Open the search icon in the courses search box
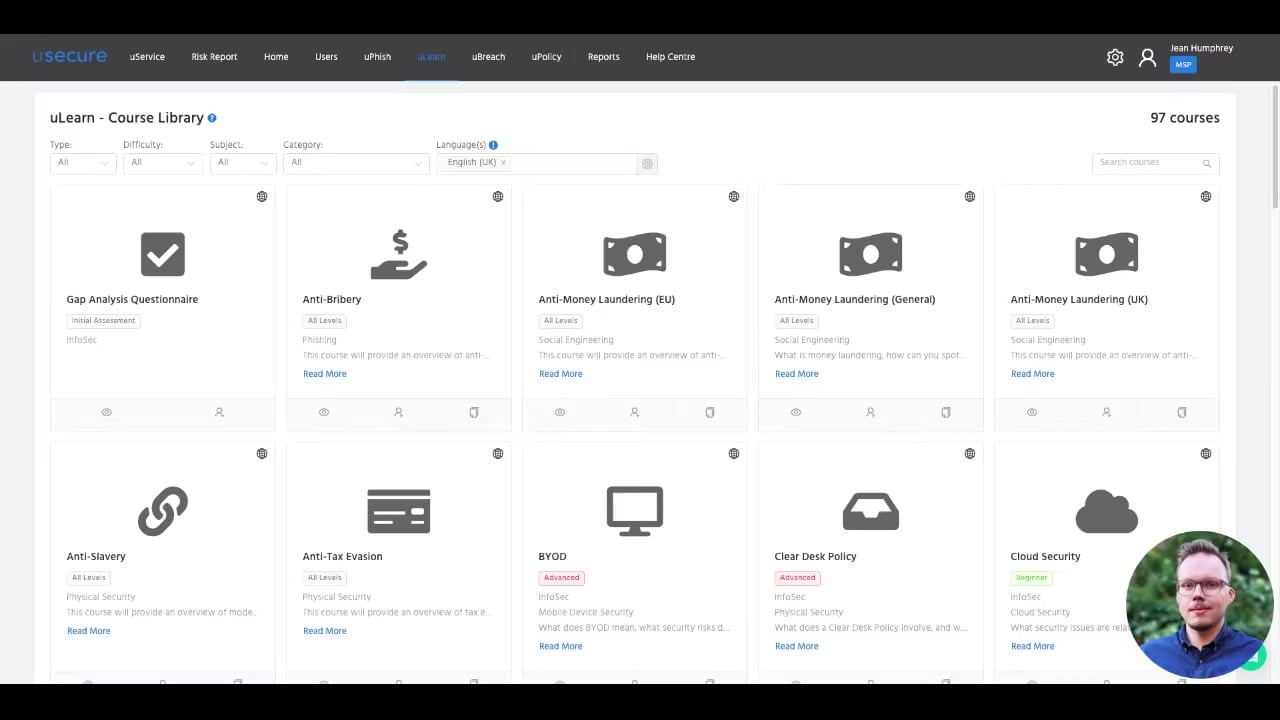Viewport: 1280px width, 720px height. tap(1206, 162)
